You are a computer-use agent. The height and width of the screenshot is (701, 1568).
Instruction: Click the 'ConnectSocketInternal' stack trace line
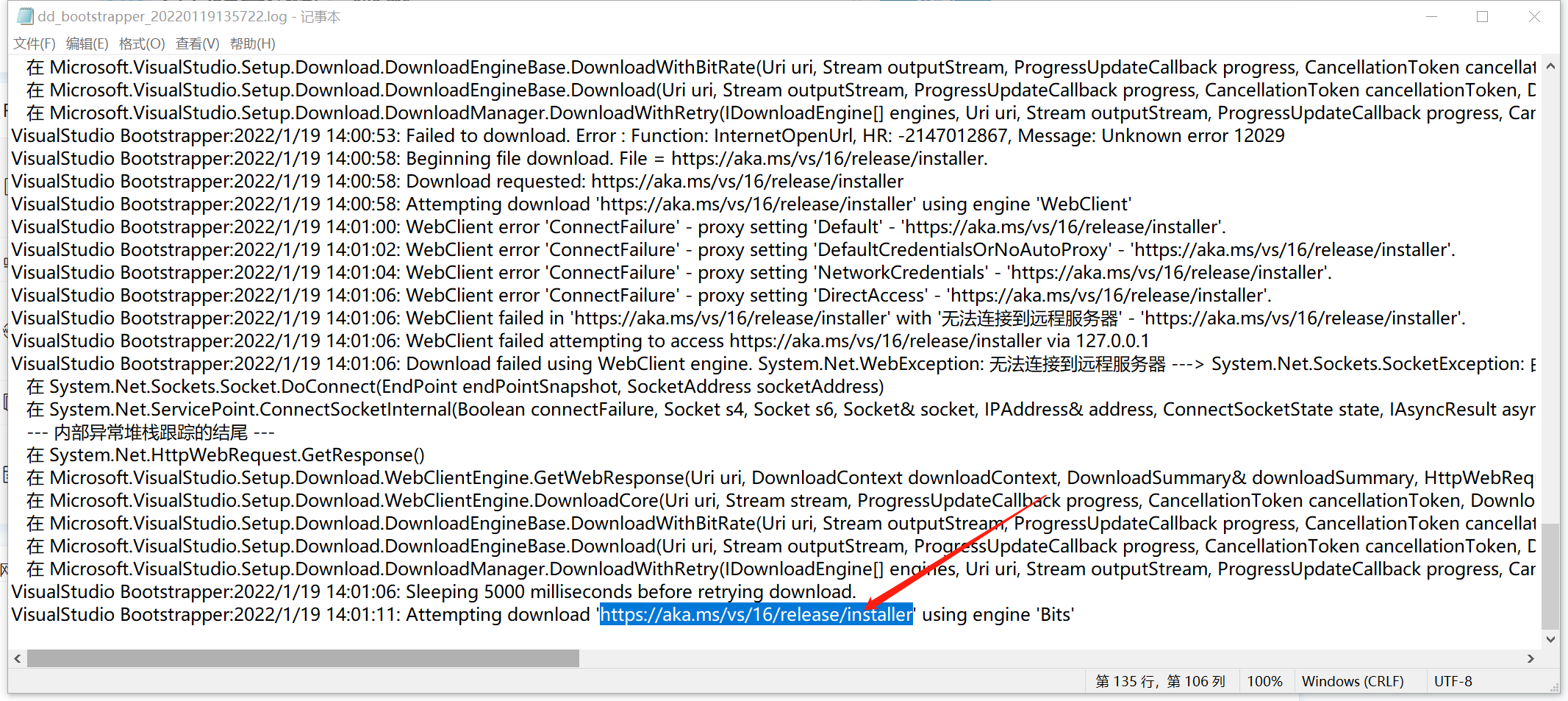pos(781,409)
